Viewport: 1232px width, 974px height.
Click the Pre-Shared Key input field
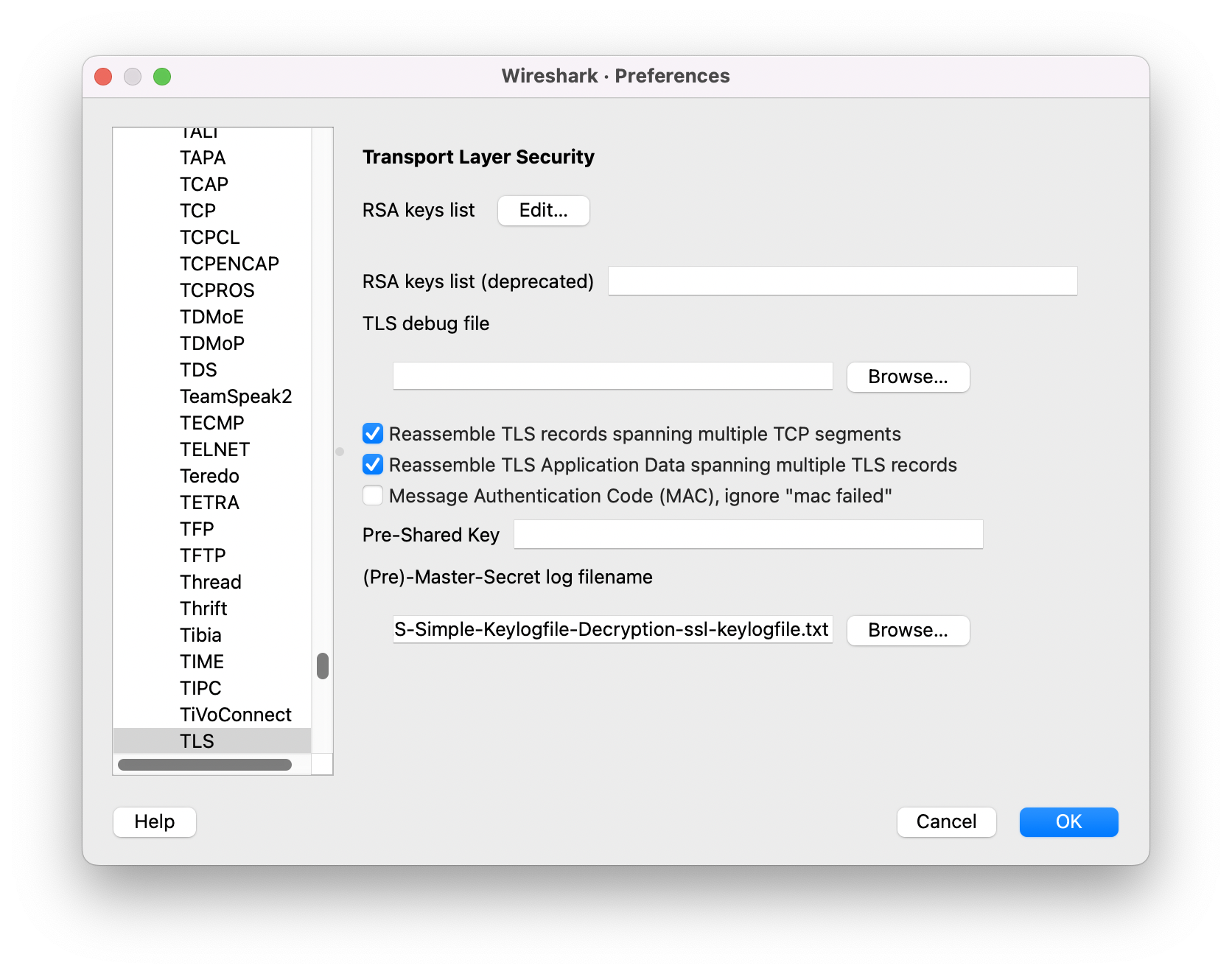pyautogui.click(x=748, y=534)
